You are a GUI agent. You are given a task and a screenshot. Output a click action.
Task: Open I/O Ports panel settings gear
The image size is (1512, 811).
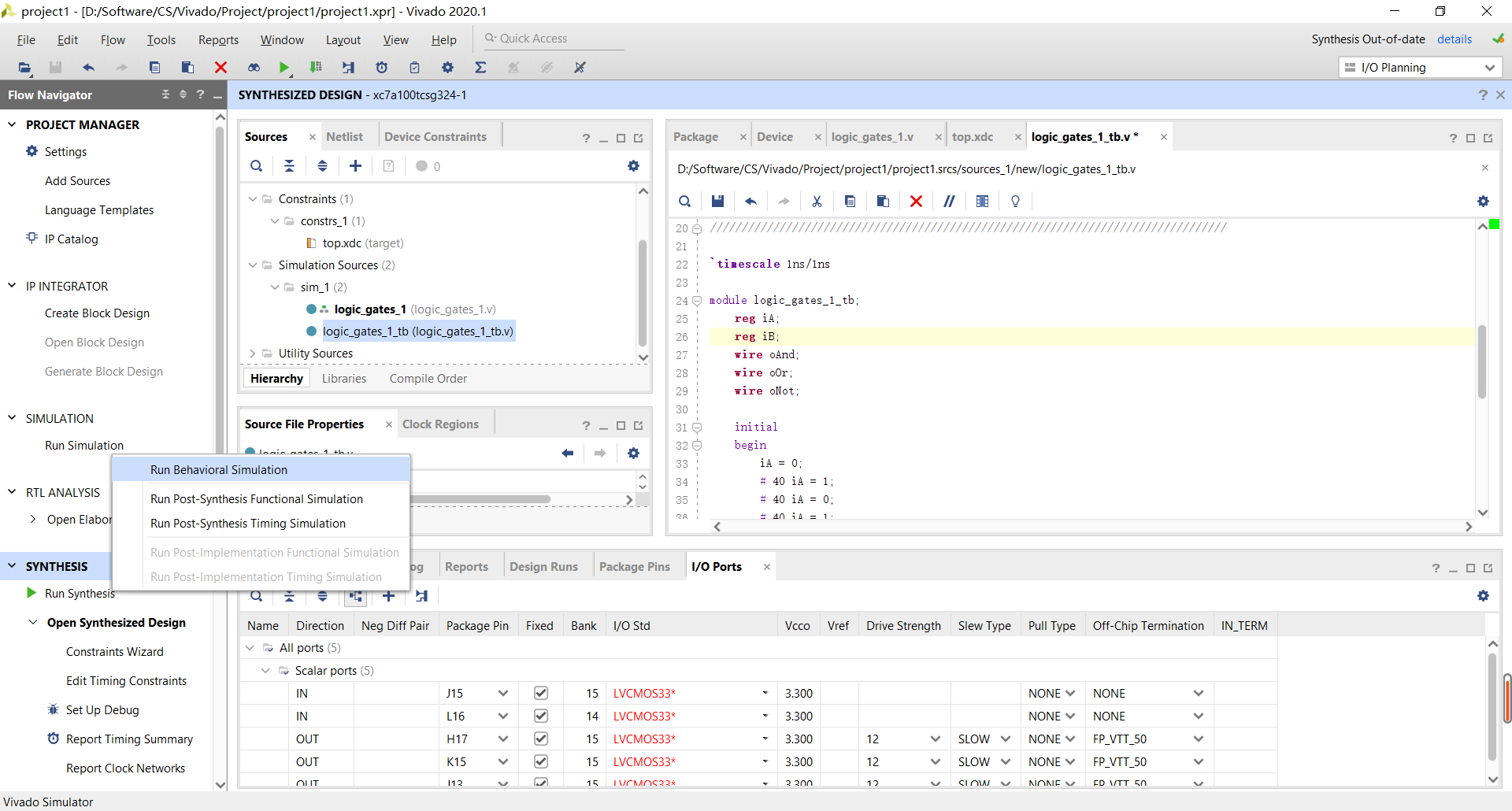(1483, 596)
